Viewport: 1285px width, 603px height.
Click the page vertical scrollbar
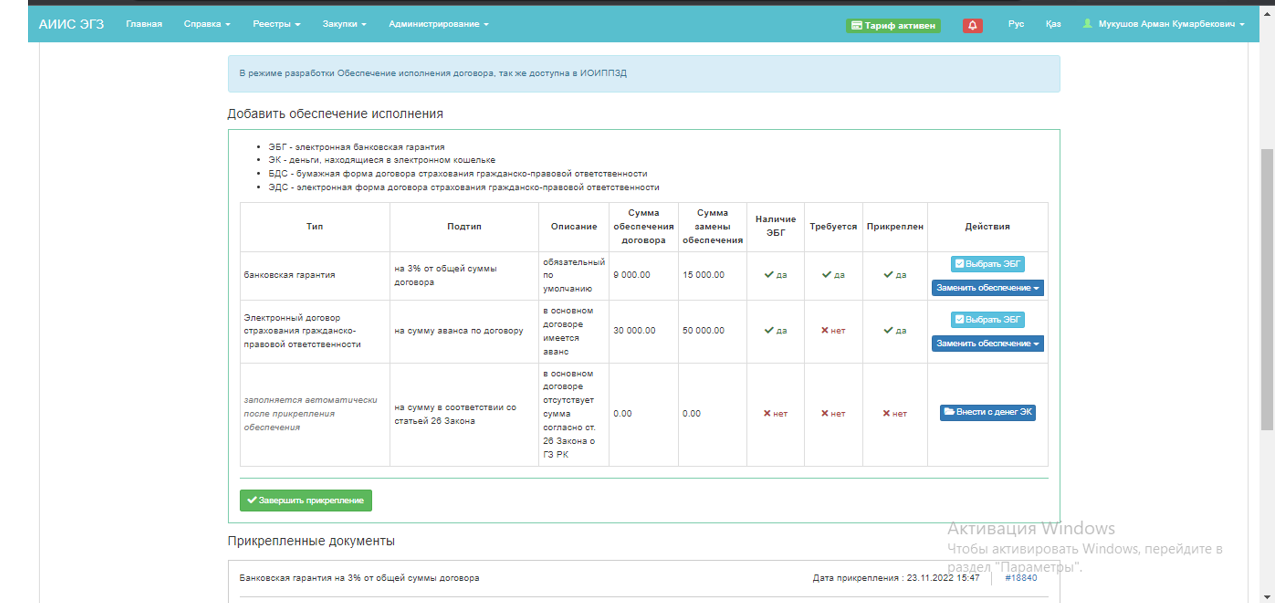1267,290
